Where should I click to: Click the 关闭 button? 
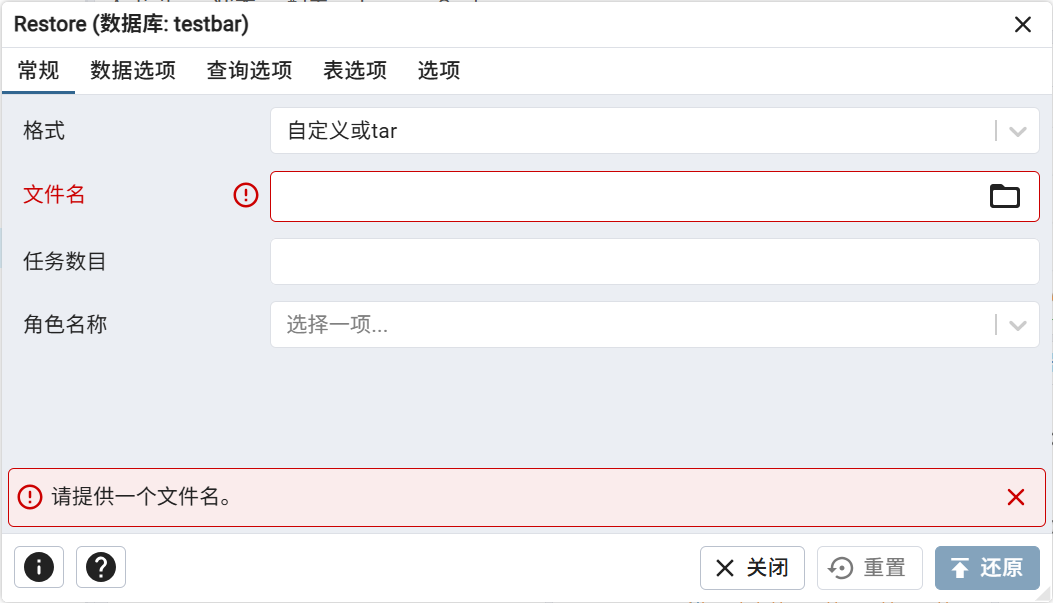pos(752,568)
